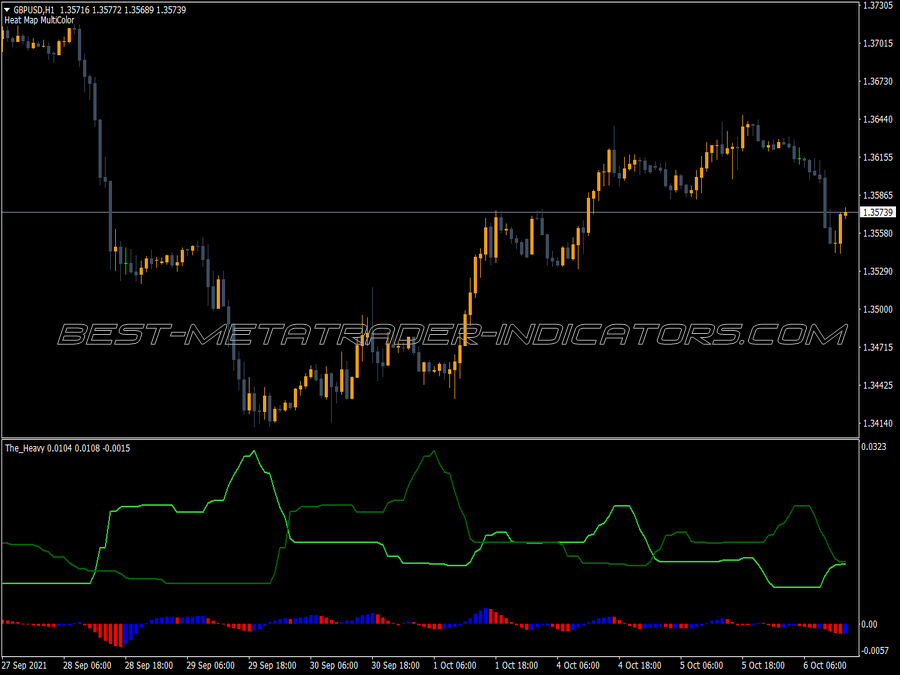The height and width of the screenshot is (675, 900).
Task: Select price scale value 1.34715
Action: pyautogui.click(x=878, y=347)
